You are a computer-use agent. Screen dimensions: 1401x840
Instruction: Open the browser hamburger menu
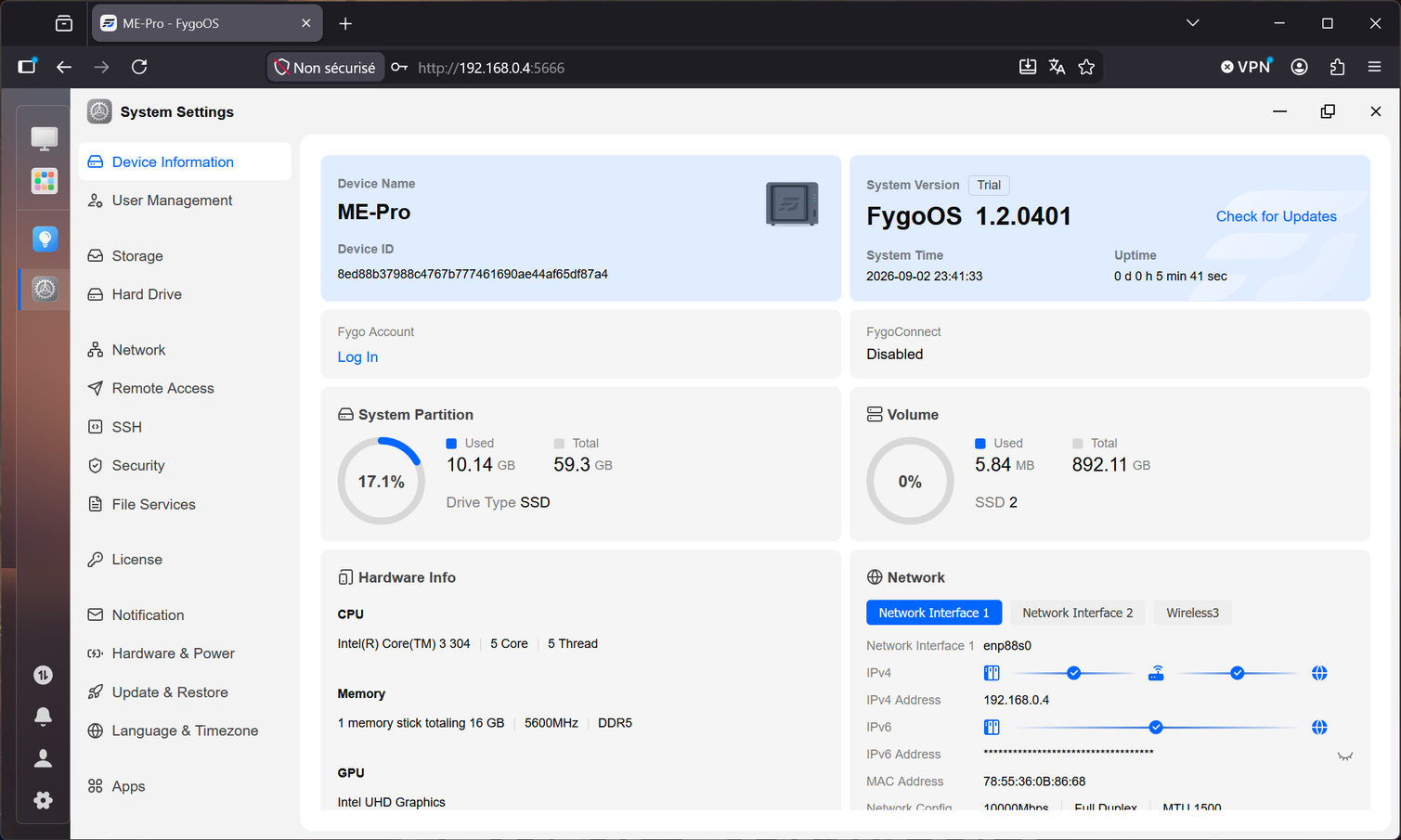tap(1375, 67)
